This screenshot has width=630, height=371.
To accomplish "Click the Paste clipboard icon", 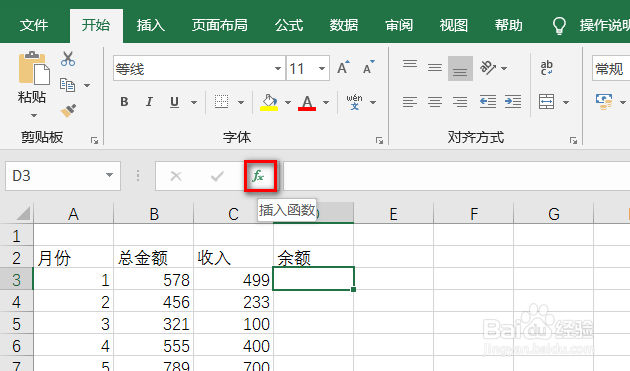I will tap(34, 68).
